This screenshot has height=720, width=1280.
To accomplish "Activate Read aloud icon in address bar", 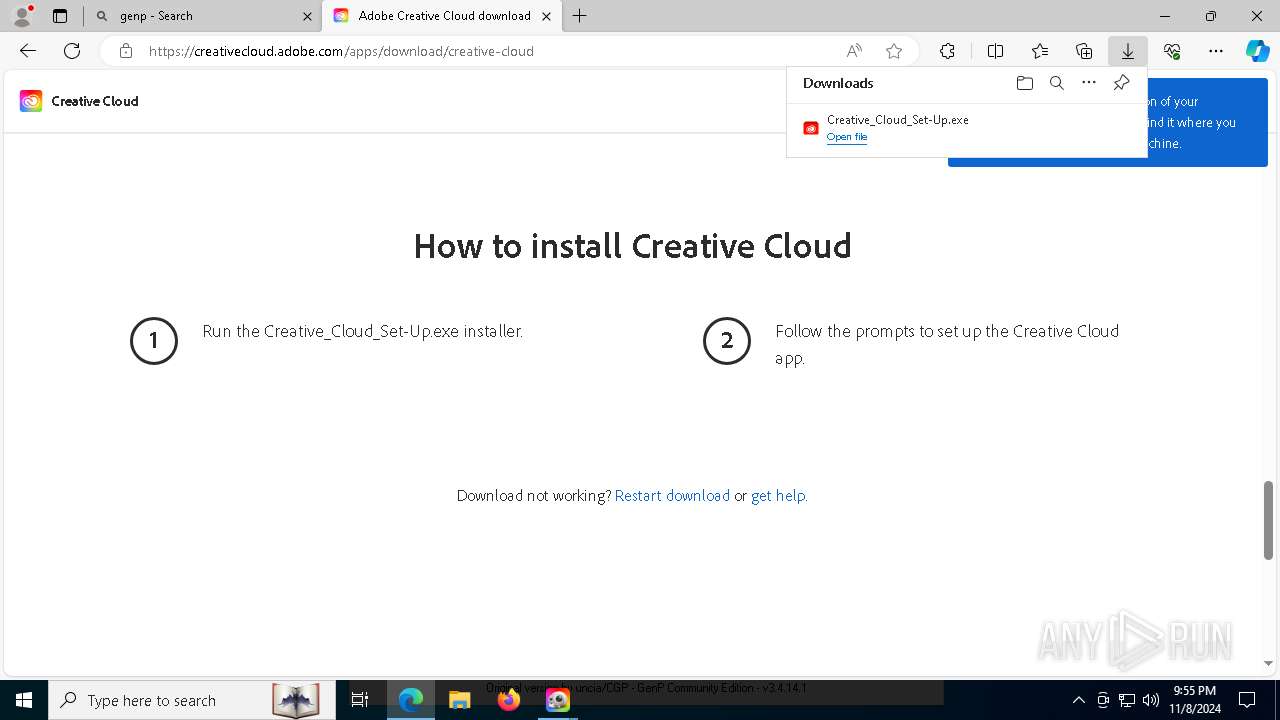I will (854, 51).
